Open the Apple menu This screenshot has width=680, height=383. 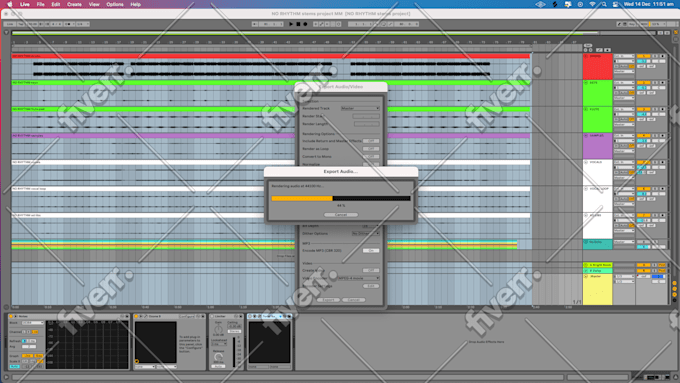(x=10, y=4)
